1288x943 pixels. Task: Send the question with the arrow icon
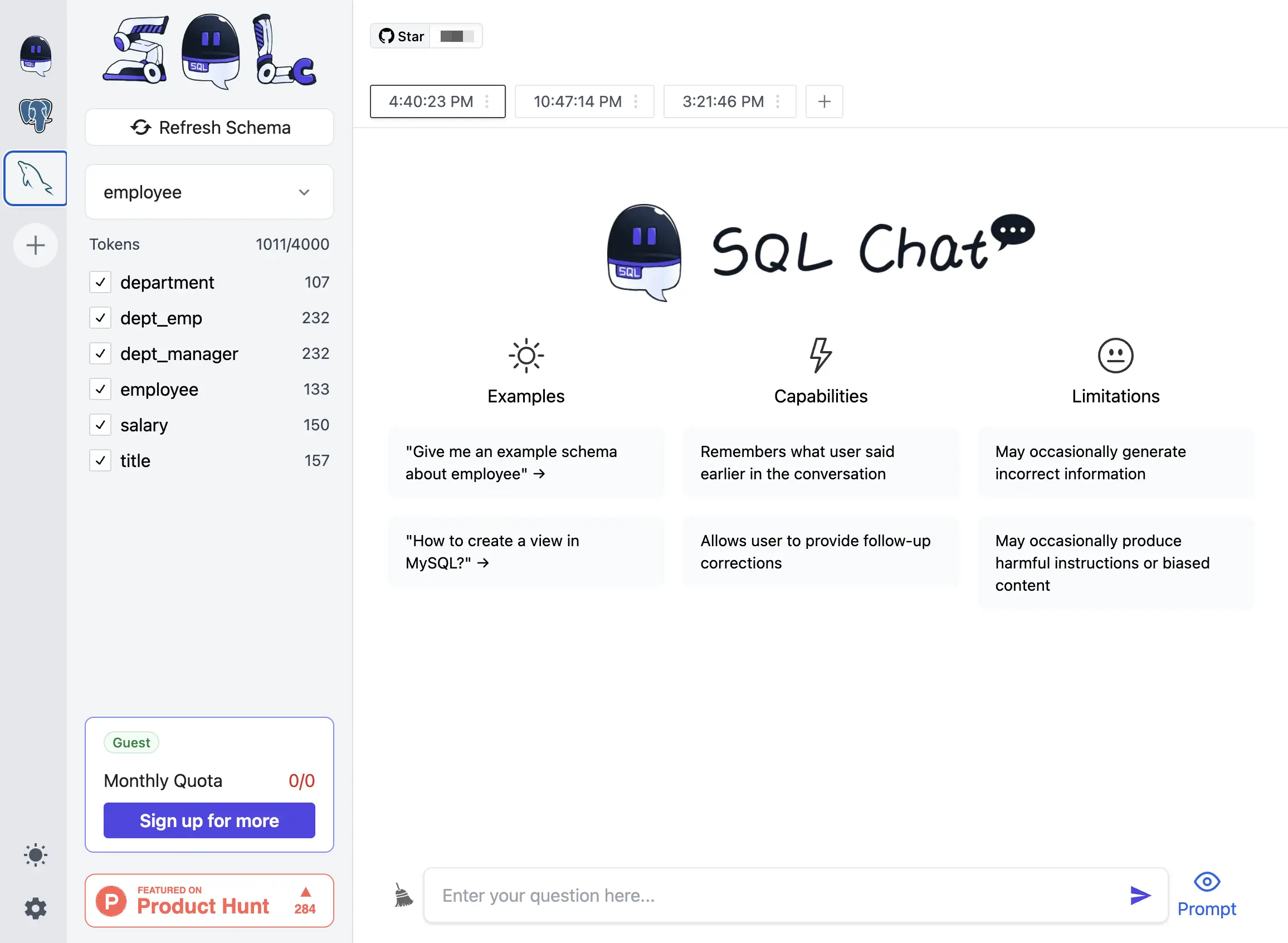pos(1140,895)
